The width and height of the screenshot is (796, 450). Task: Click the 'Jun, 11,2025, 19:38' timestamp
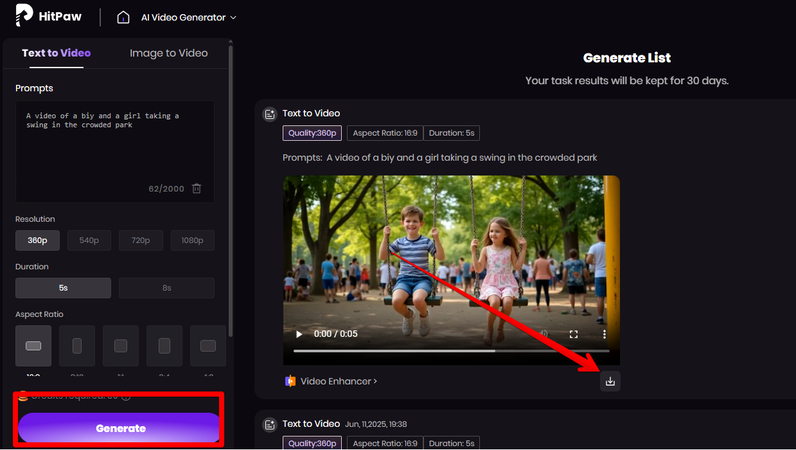[376, 424]
